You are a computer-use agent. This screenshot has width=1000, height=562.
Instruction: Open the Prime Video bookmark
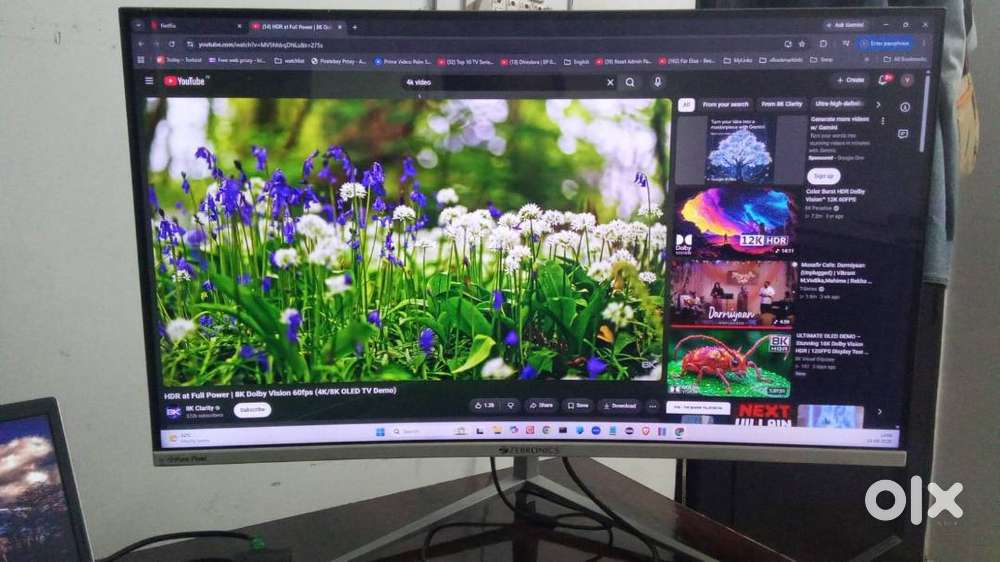[x=402, y=62]
